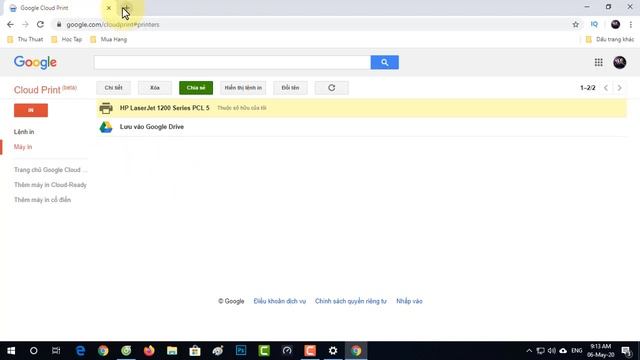Launch Firefox from the taskbar
The image size is (640, 360).
(149, 351)
